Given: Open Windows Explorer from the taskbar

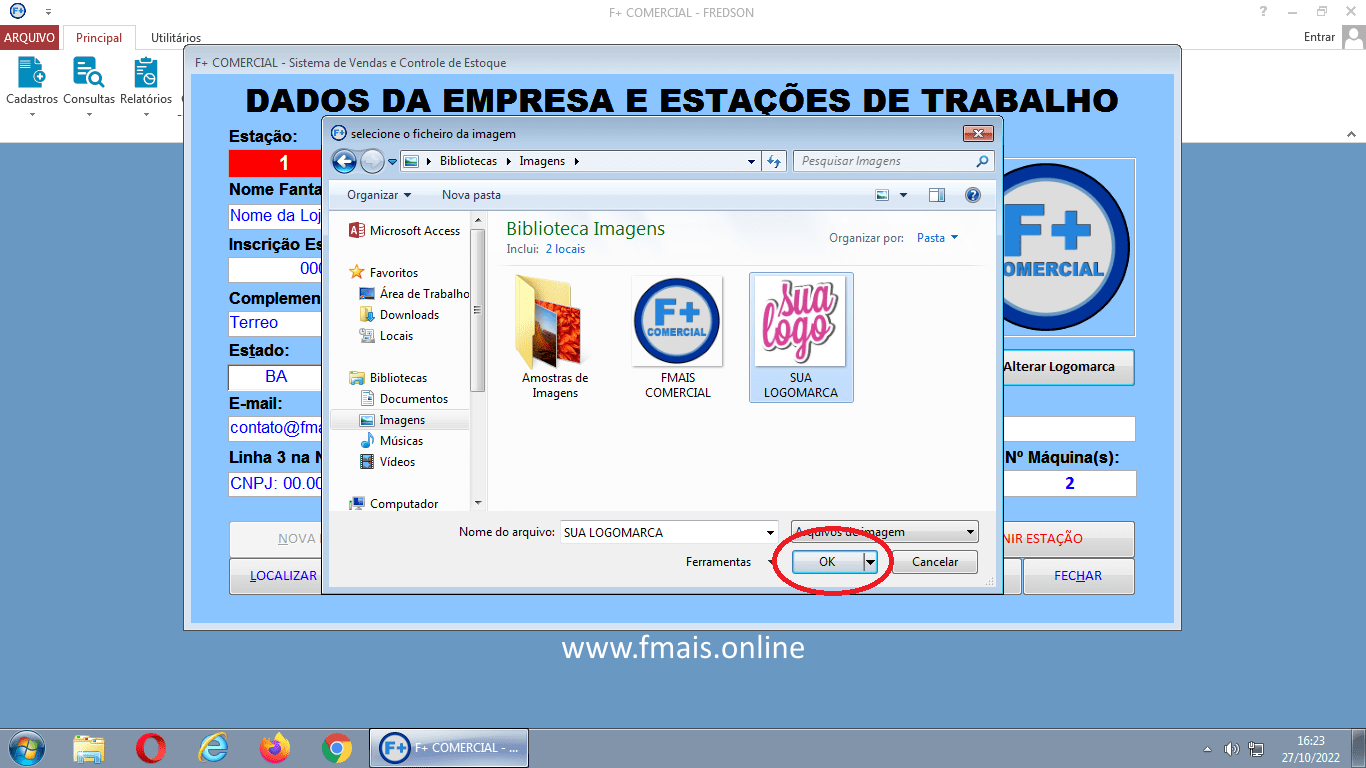Looking at the screenshot, I should click(x=89, y=748).
